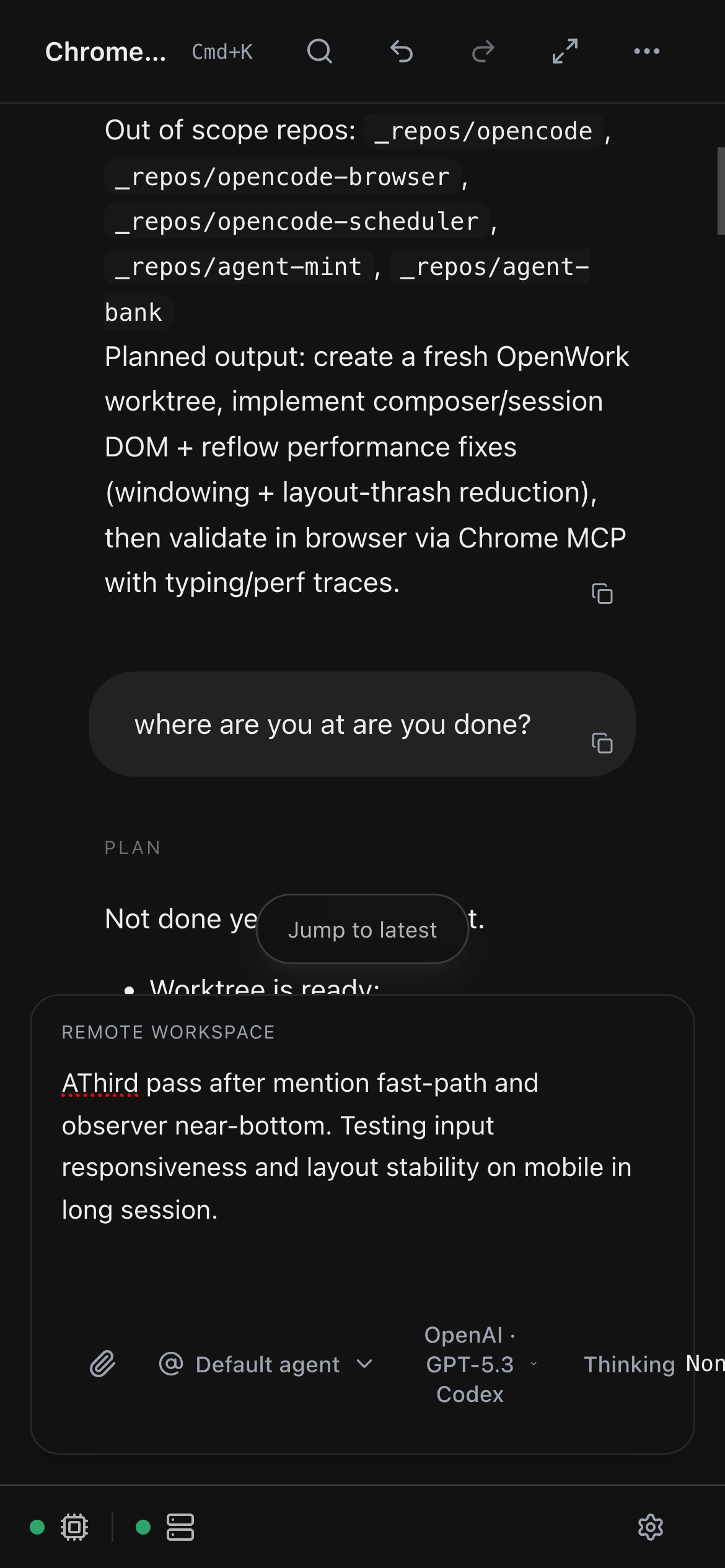Viewport: 725px width, 1568px height.
Task: Open the CPU chip status indicator
Action: click(x=74, y=1527)
